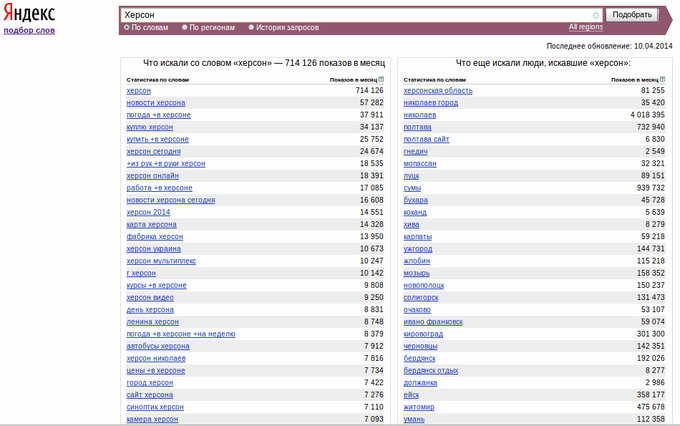
Task: Open the '+из рук +в руки херсон' link
Action: 166,164
